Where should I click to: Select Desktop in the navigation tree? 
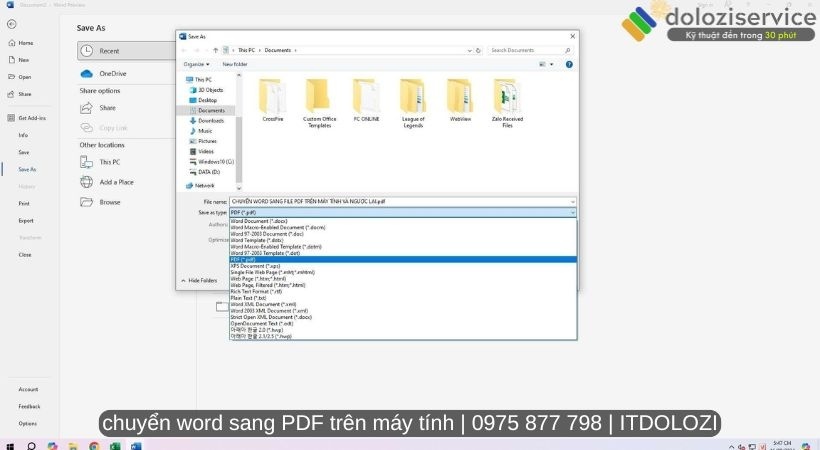click(x=203, y=100)
